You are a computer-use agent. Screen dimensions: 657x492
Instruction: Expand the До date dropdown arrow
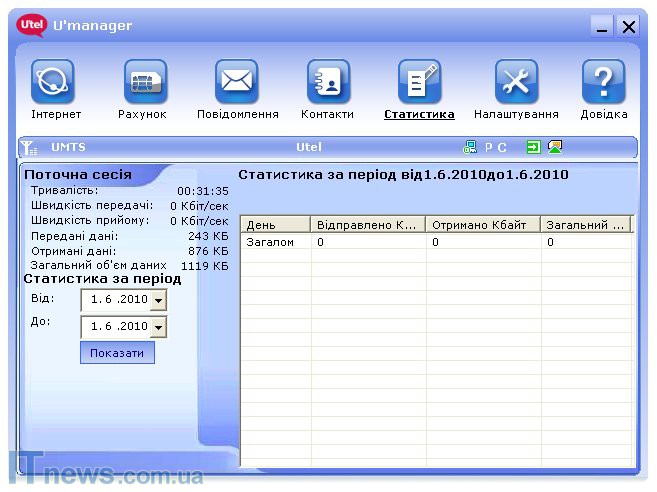point(158,328)
